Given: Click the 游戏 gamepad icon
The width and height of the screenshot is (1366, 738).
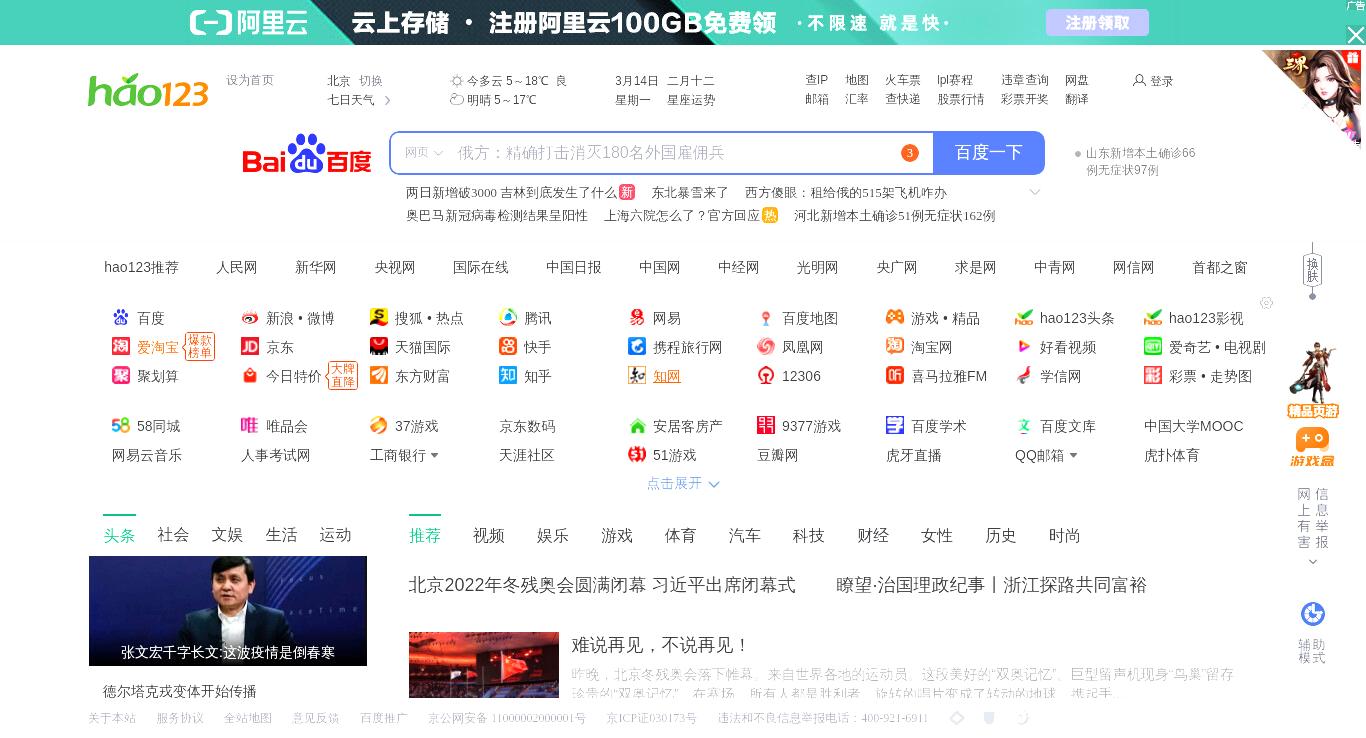Looking at the screenshot, I should 895,318.
